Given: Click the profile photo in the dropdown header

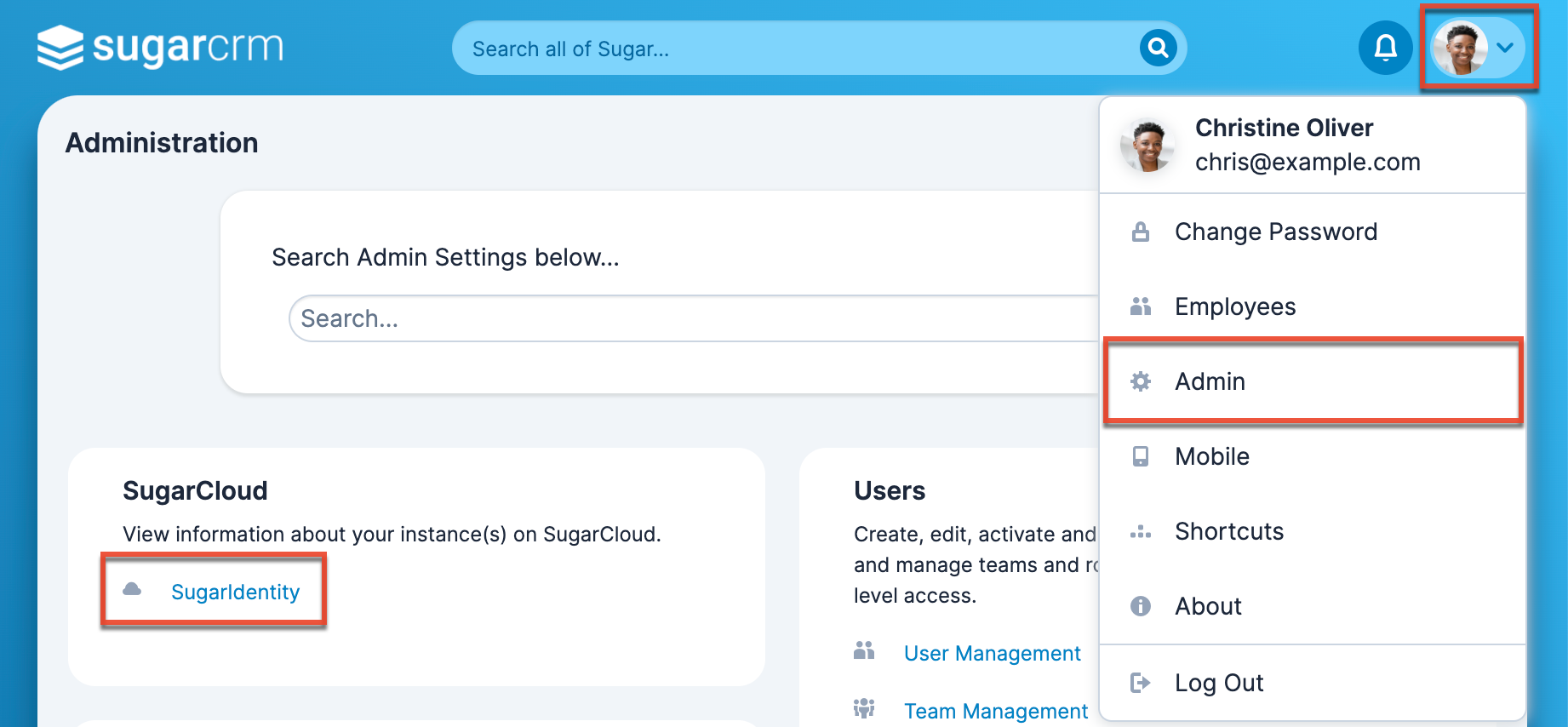Looking at the screenshot, I should 1147,146.
